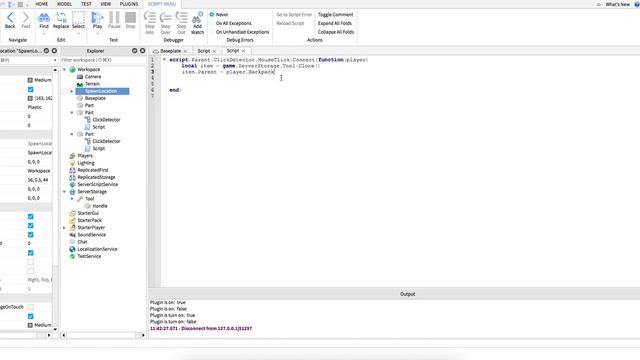The width and height of the screenshot is (640, 360).
Task: Open the Find tool
Action: tap(44, 20)
